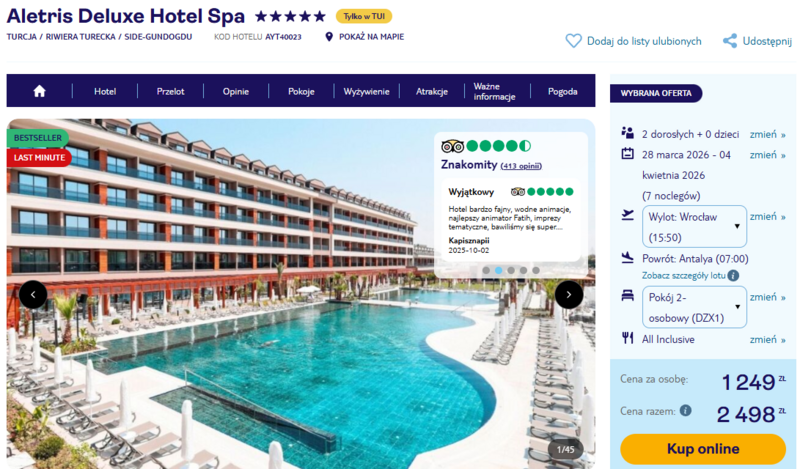
Task: Select second review carousel dot
Action: [498, 270]
